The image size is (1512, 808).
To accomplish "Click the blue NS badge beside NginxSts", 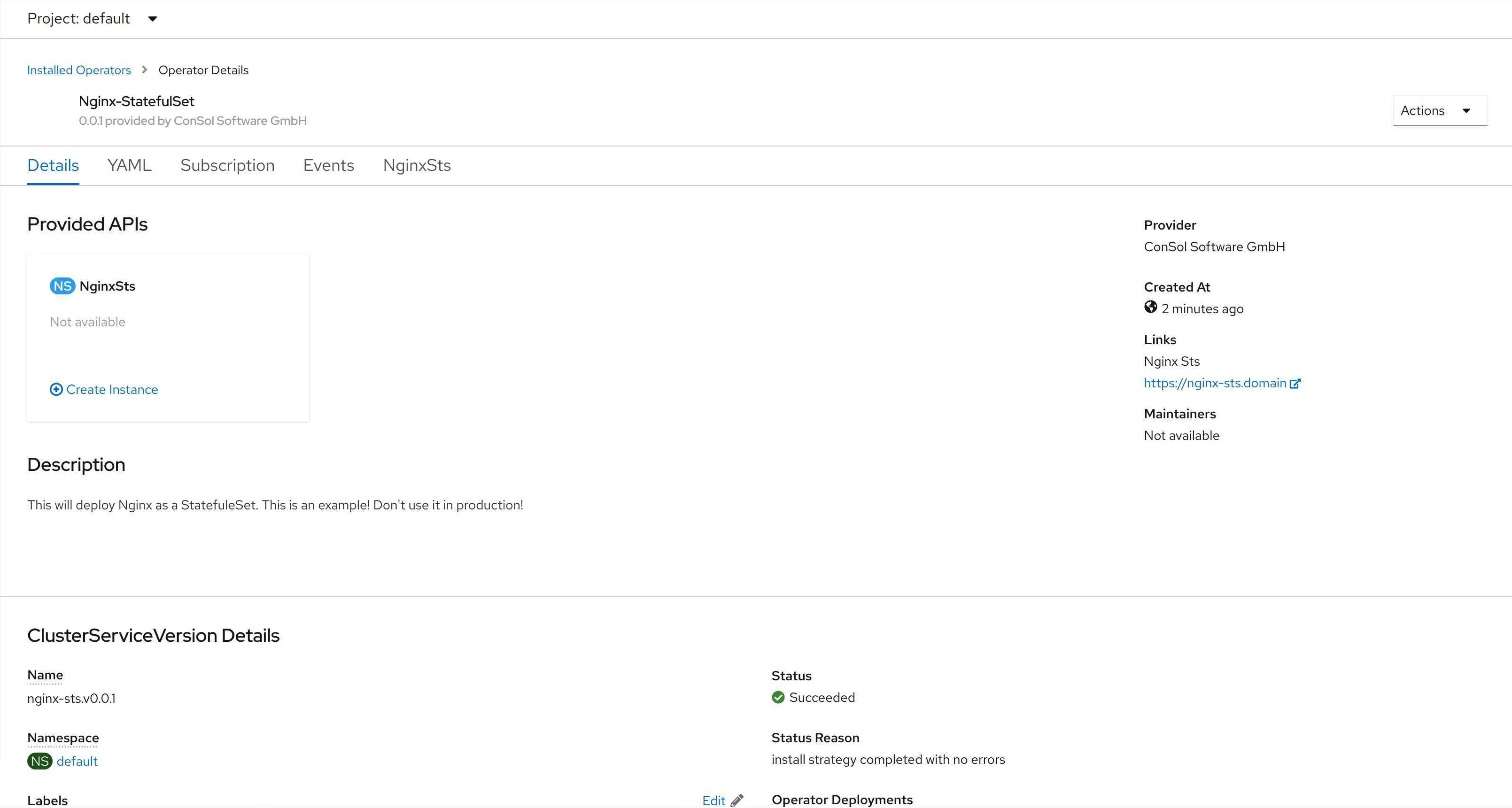I will [62, 286].
